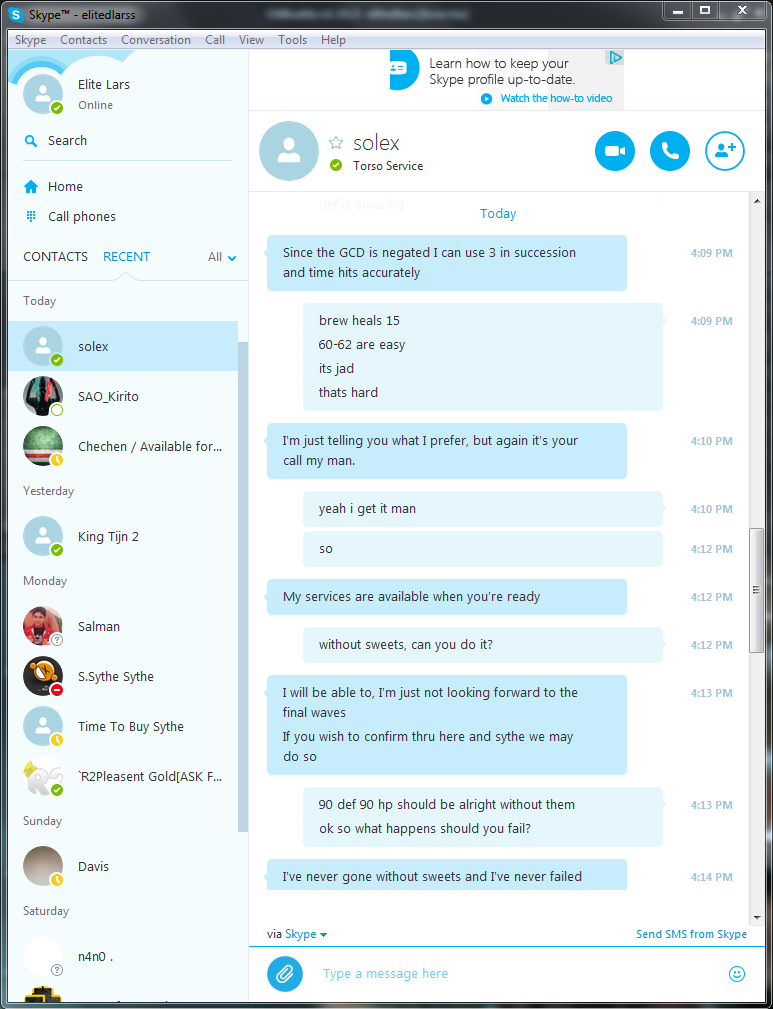
Task: Open the Tools menu
Action: pyautogui.click(x=292, y=40)
